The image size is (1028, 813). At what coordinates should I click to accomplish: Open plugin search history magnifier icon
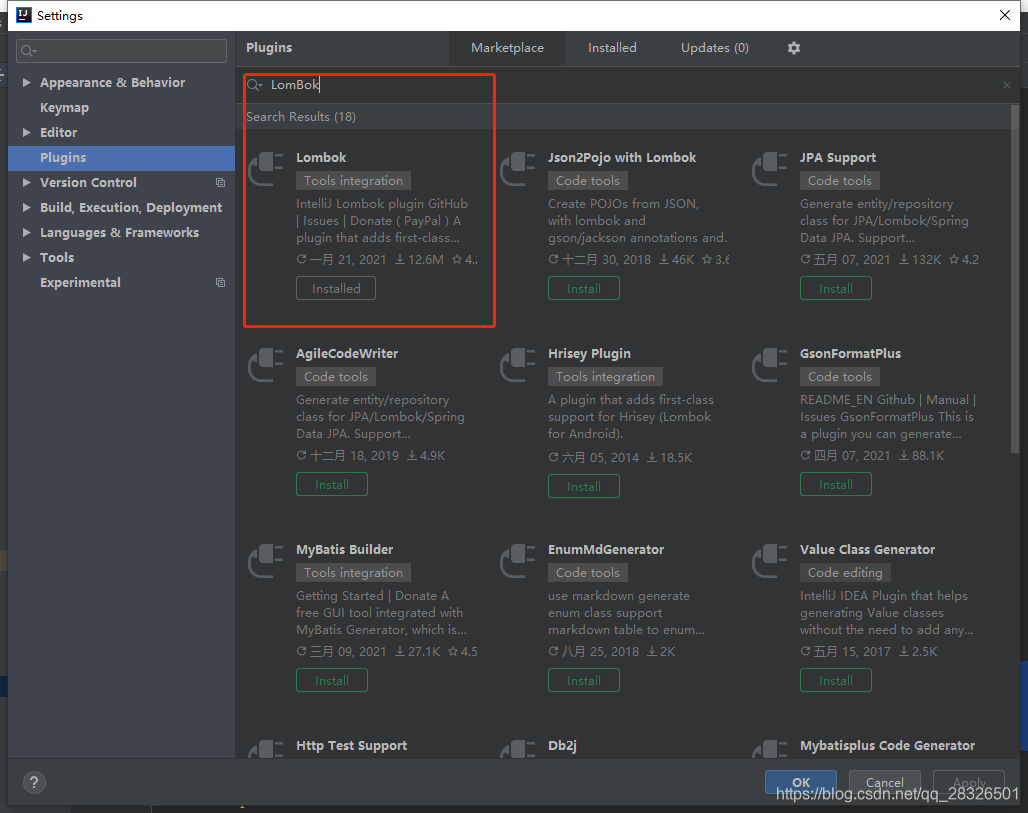[x=254, y=85]
